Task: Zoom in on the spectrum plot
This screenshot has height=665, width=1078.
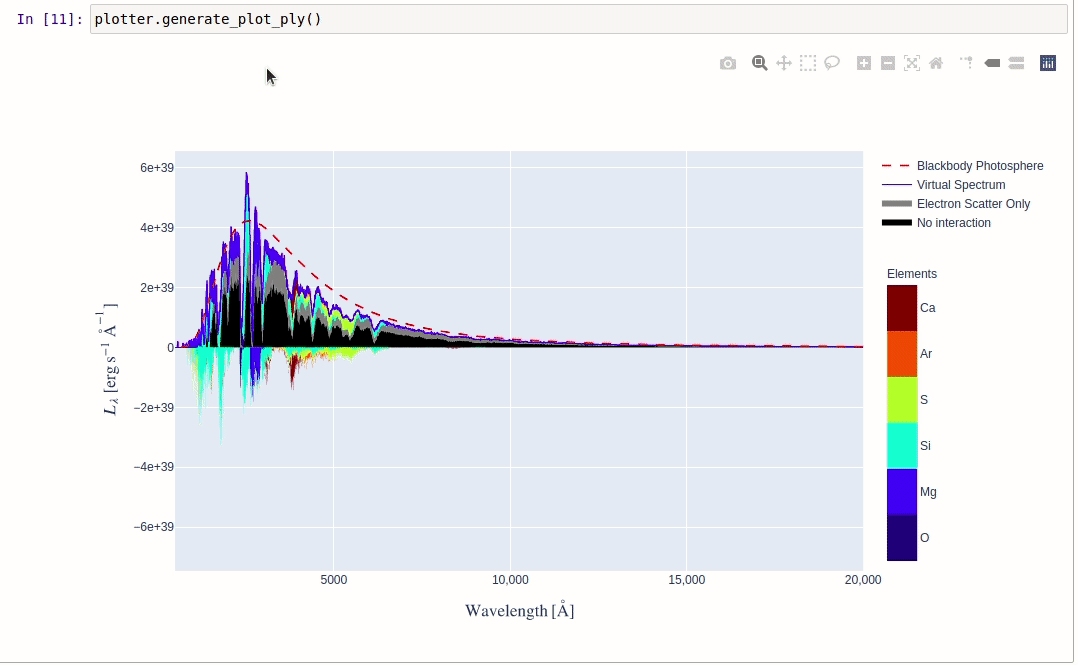Action: [x=863, y=62]
